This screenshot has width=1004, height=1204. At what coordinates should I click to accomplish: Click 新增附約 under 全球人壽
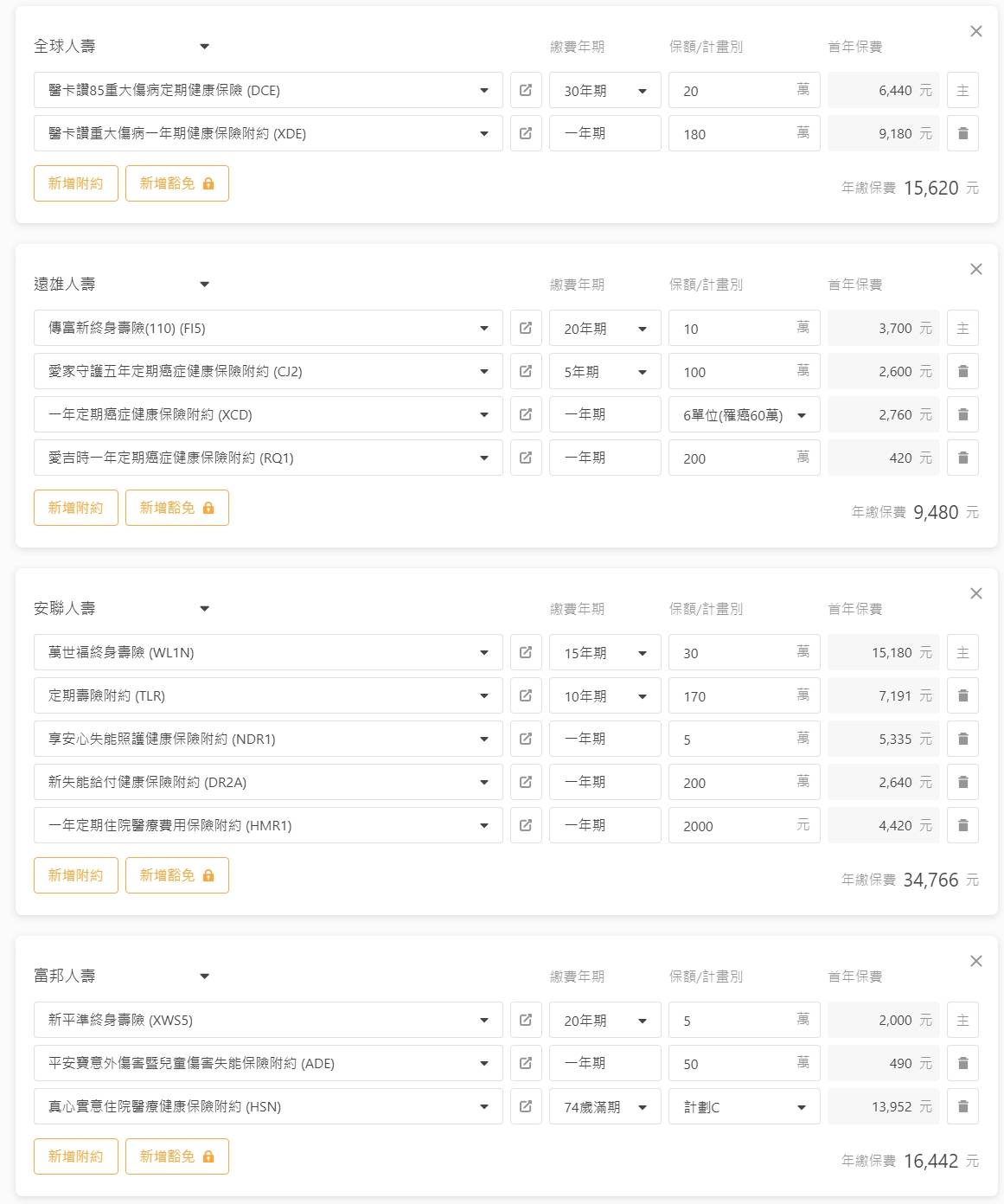[x=76, y=183]
